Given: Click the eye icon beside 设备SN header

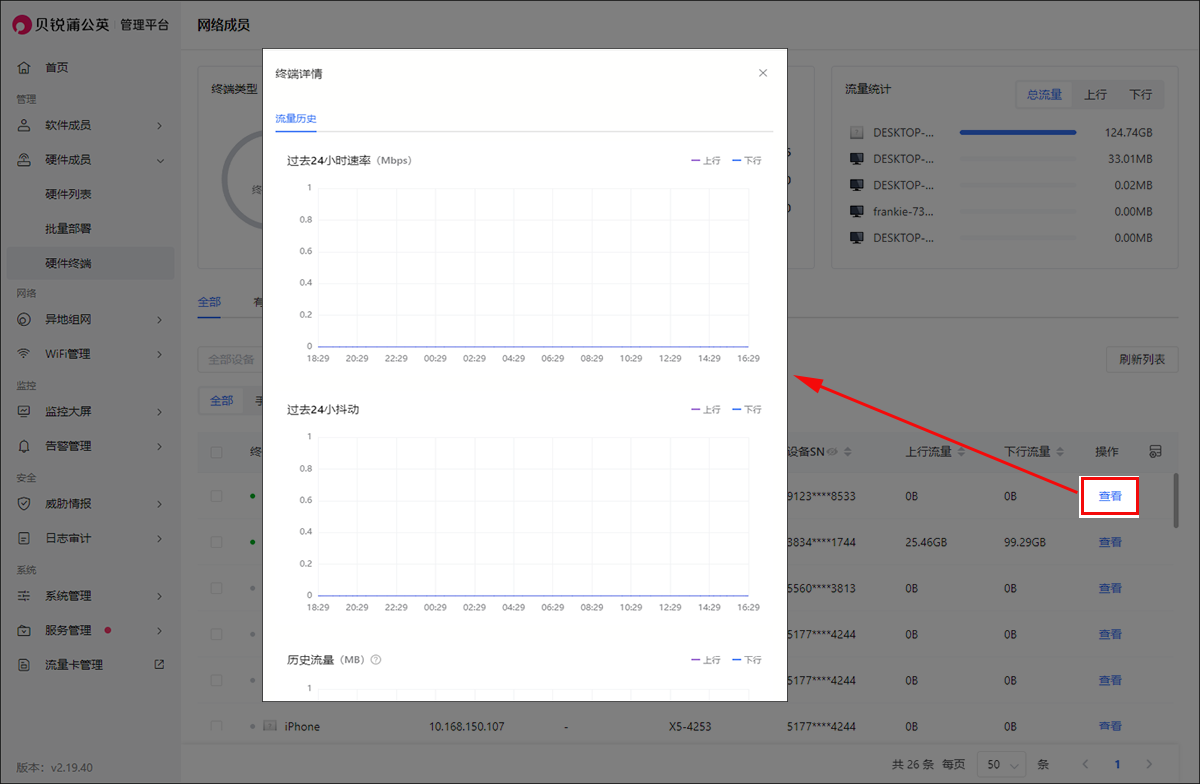Looking at the screenshot, I should pos(832,452).
